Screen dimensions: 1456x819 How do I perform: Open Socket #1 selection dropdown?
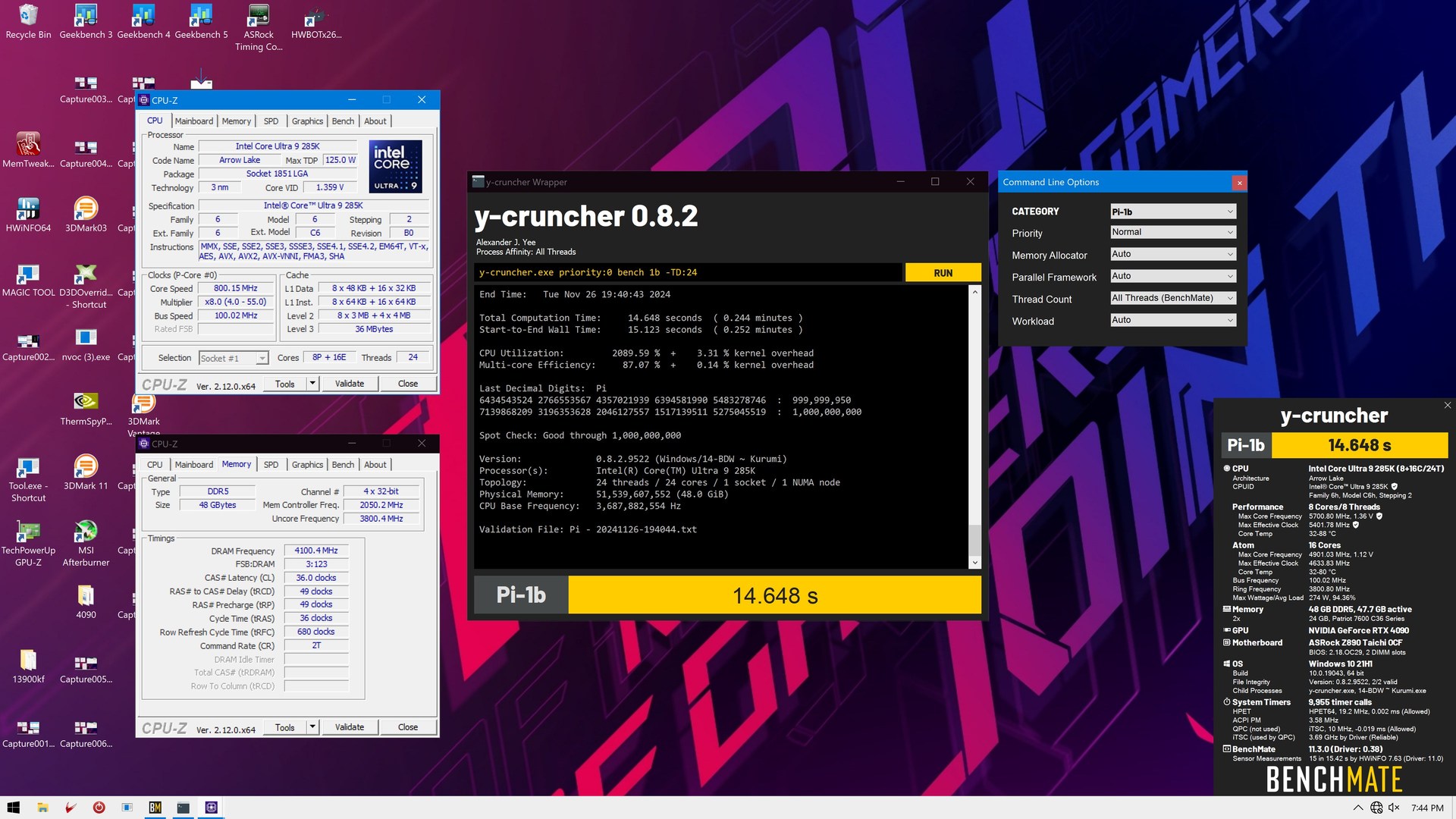pyautogui.click(x=234, y=358)
